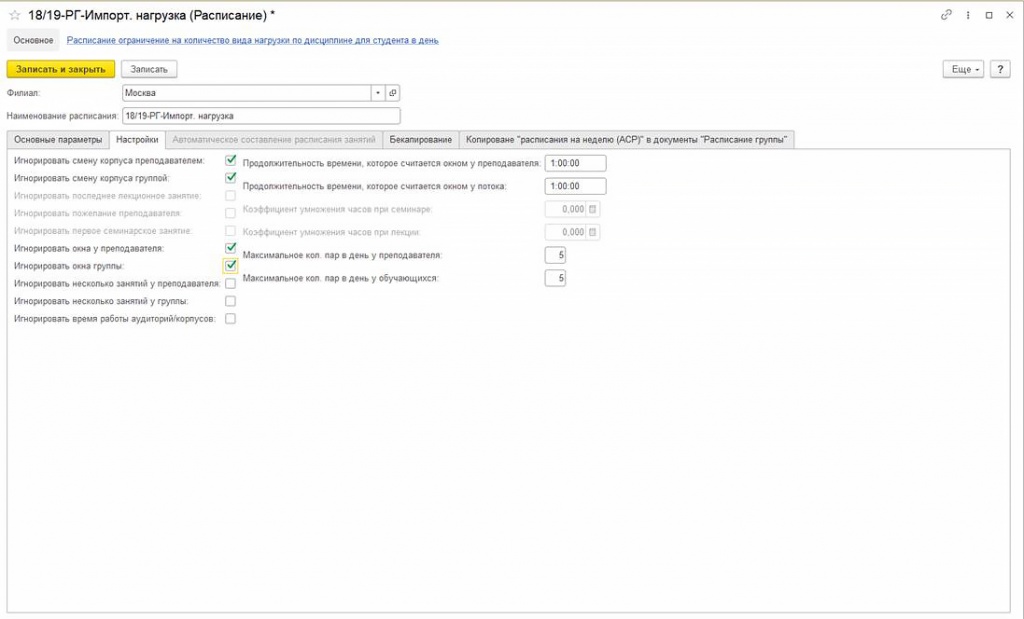Image resolution: width=1024 pixels, height=619 pixels.
Task: Uncheck Игнорировать смену корпуса преподавателем
Action: 231,160
